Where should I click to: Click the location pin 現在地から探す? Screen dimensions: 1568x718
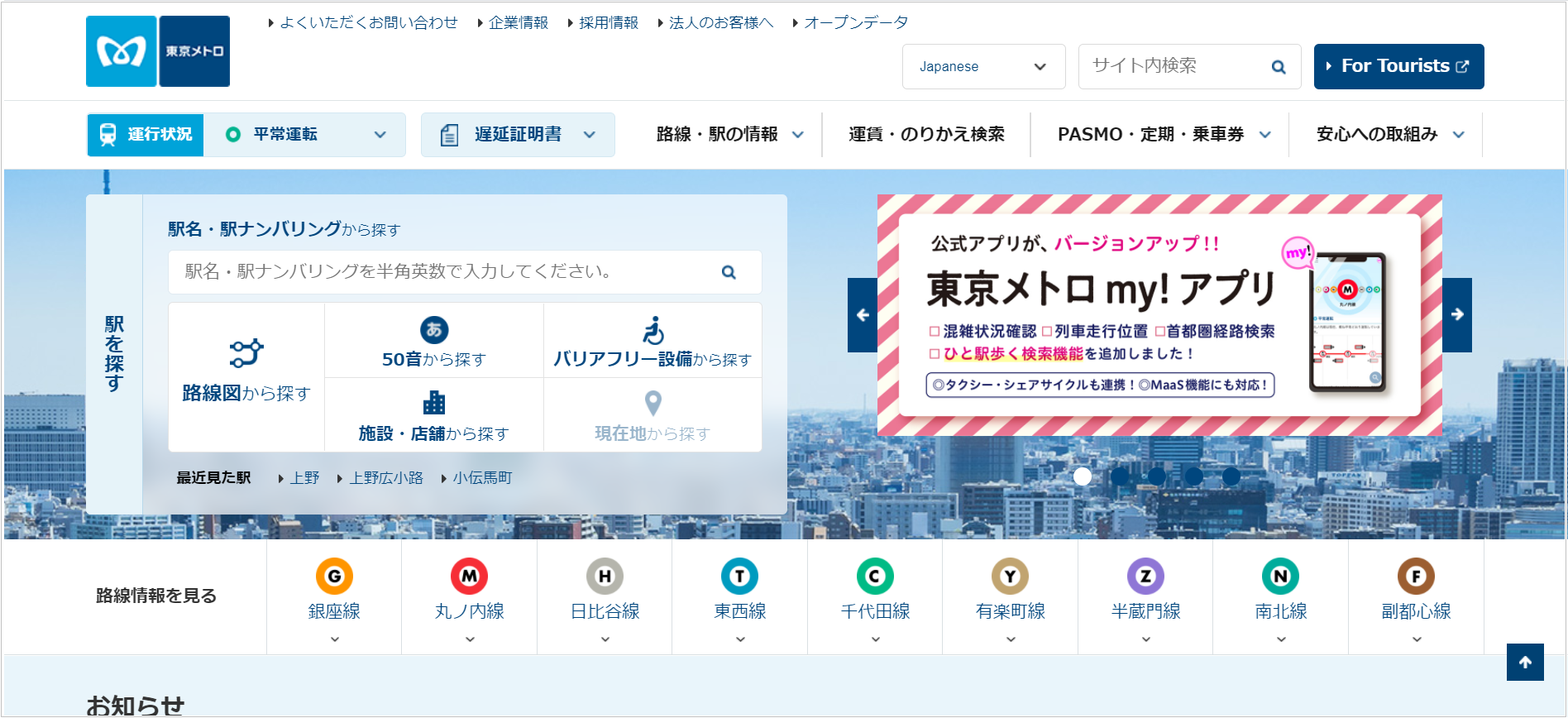tap(653, 403)
